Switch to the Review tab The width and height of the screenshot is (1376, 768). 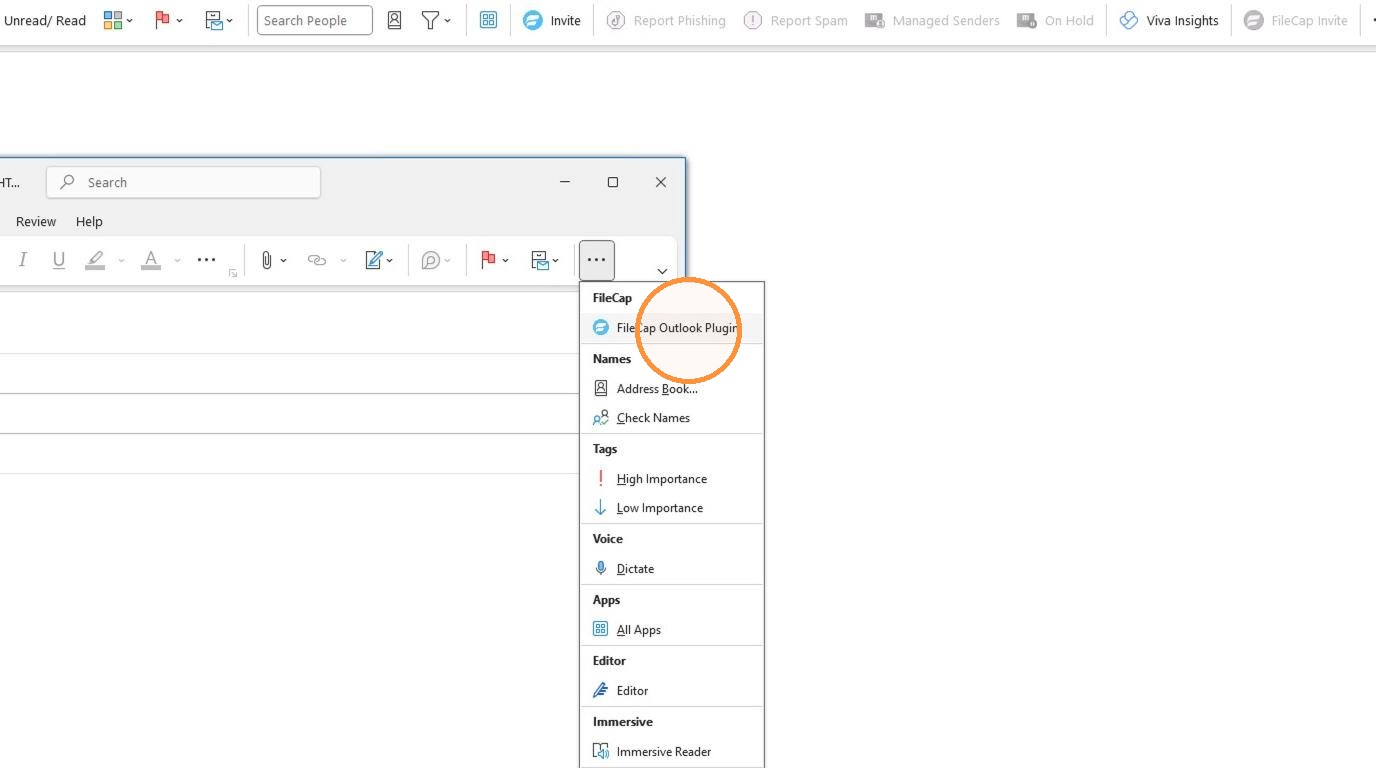[x=36, y=222]
